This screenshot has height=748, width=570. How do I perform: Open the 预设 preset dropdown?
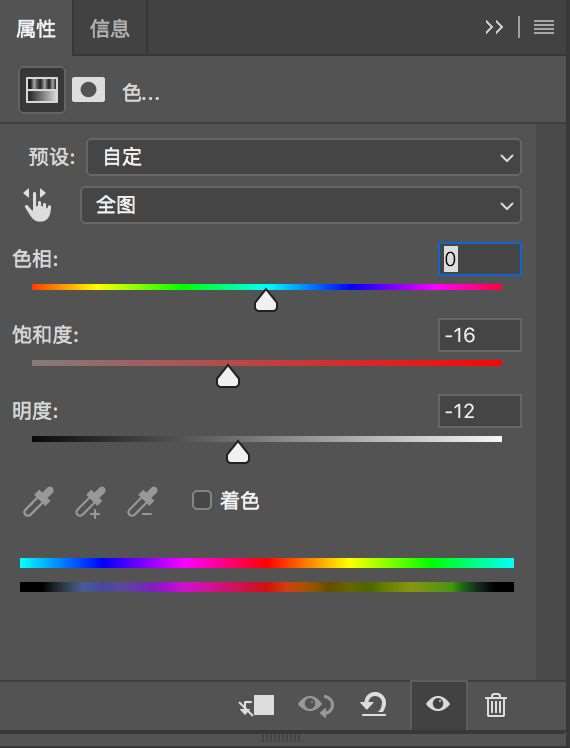(304, 157)
